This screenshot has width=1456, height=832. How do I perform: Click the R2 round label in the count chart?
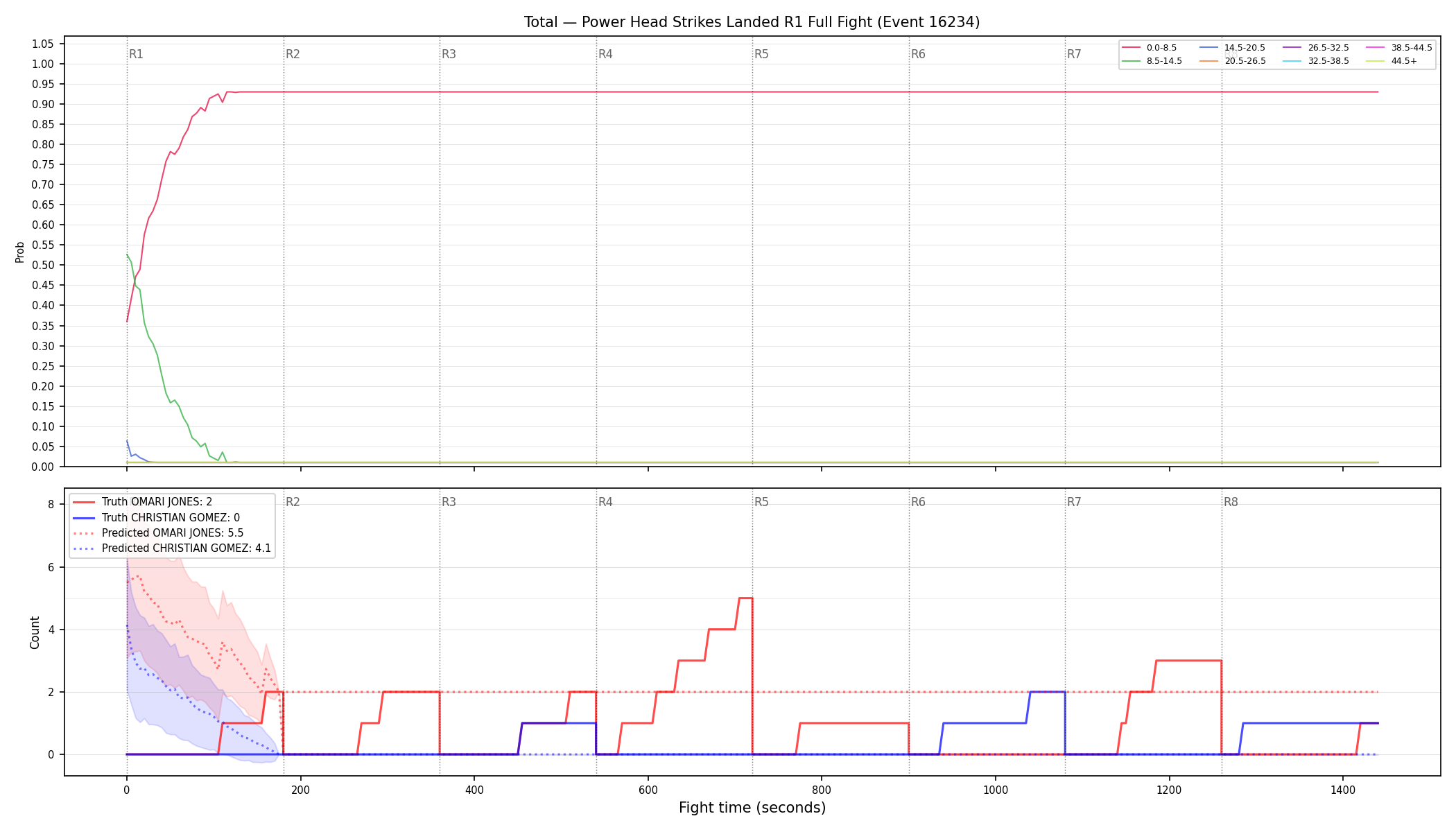point(293,502)
